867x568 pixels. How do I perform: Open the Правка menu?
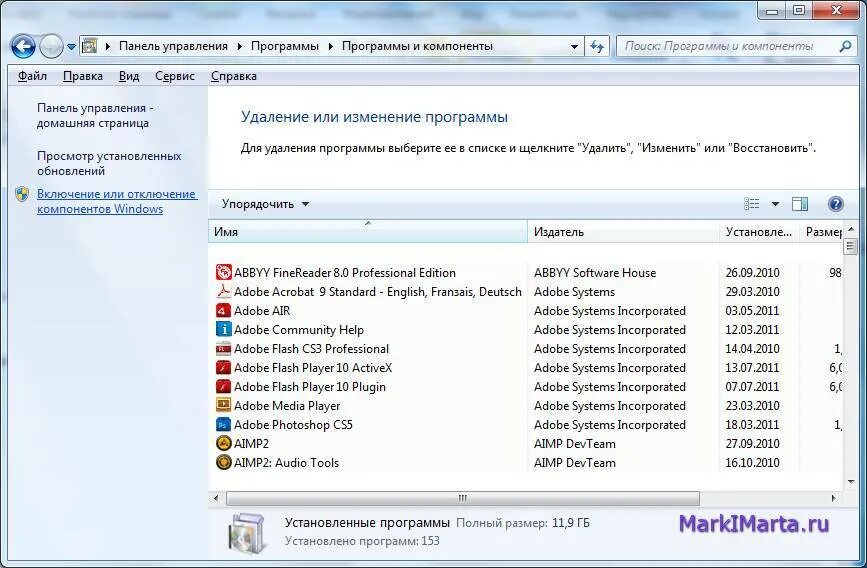pyautogui.click(x=82, y=76)
